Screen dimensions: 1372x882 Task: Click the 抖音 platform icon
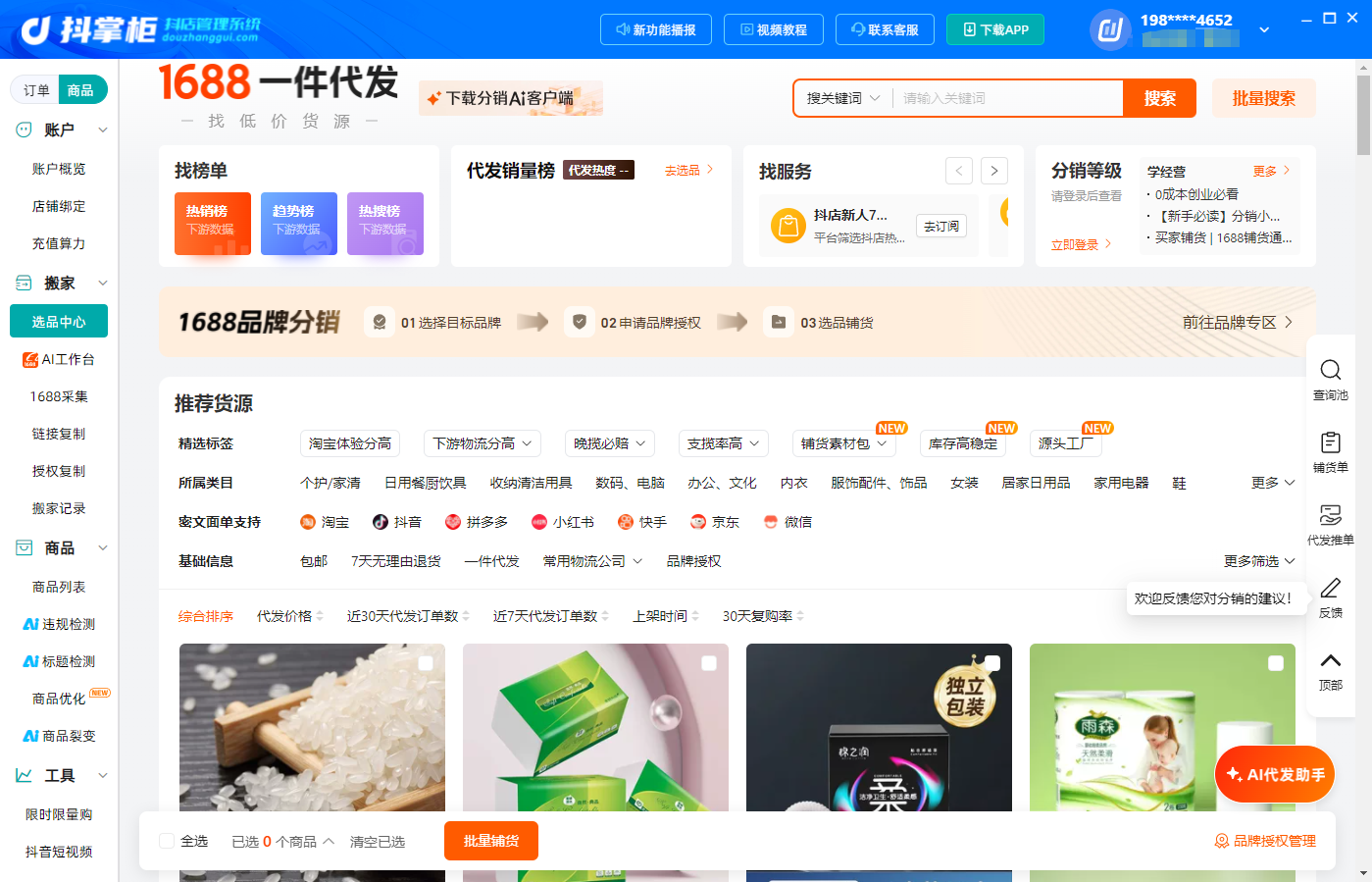click(x=380, y=522)
